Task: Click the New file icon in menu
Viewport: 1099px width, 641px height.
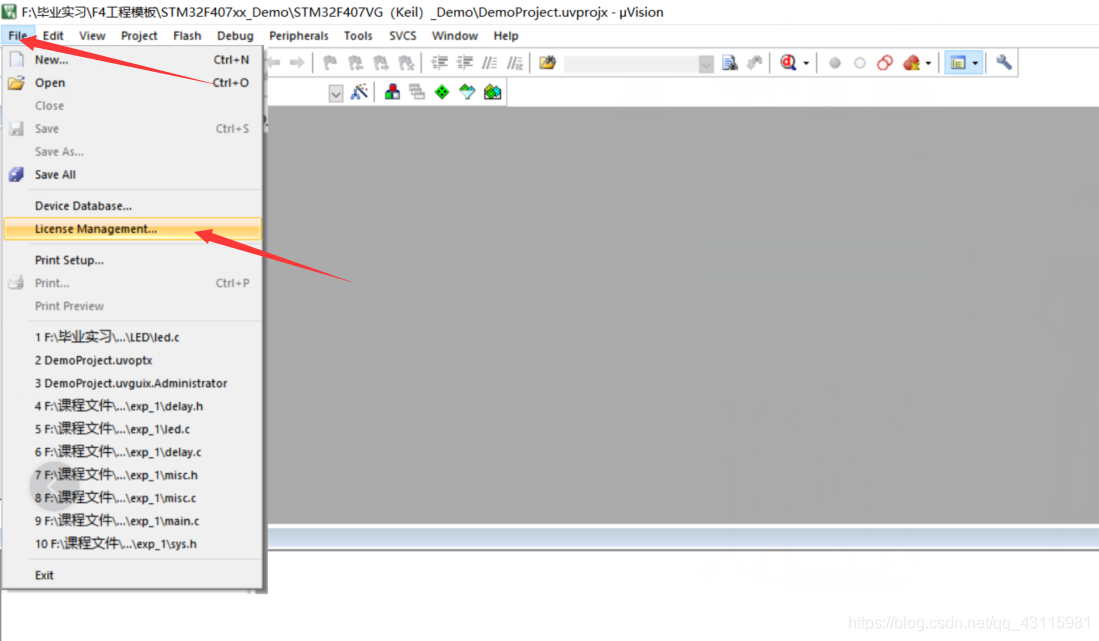Action: pyautogui.click(x=16, y=60)
